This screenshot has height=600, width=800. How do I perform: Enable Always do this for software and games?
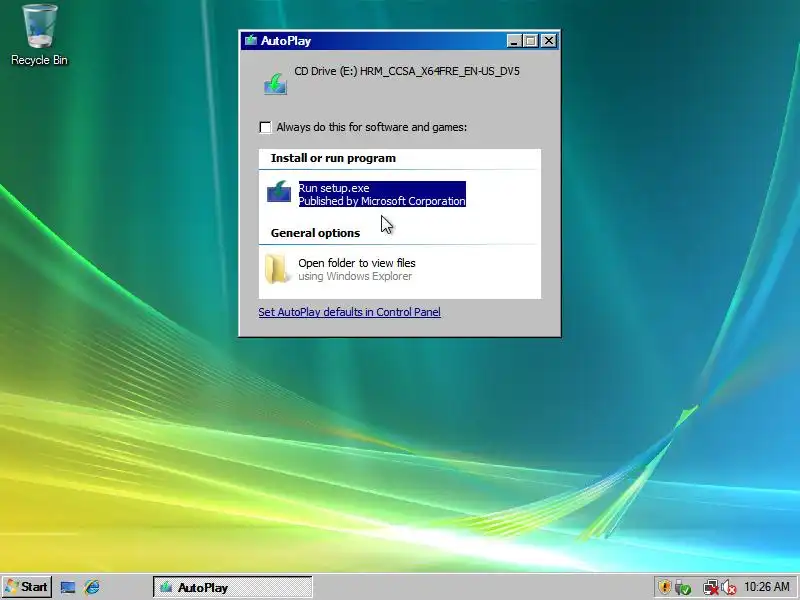click(265, 127)
